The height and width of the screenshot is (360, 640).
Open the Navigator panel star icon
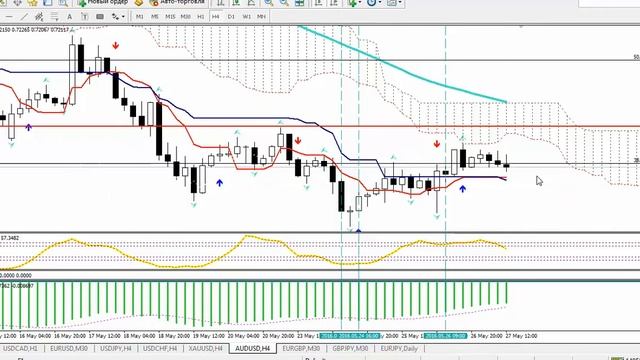[33, 2]
